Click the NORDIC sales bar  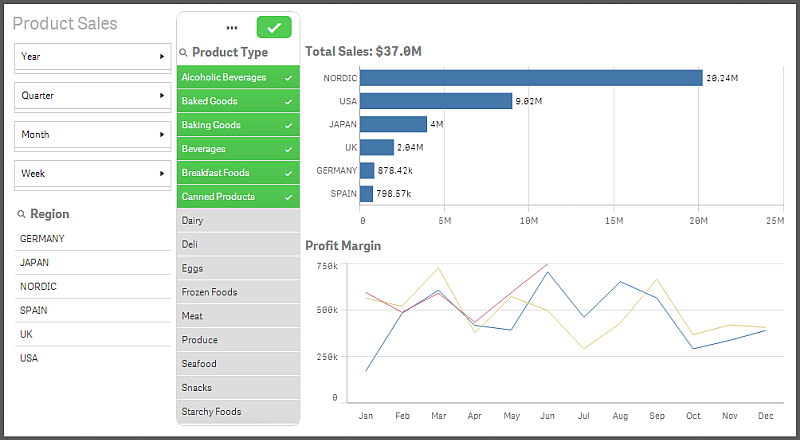(x=530, y=78)
